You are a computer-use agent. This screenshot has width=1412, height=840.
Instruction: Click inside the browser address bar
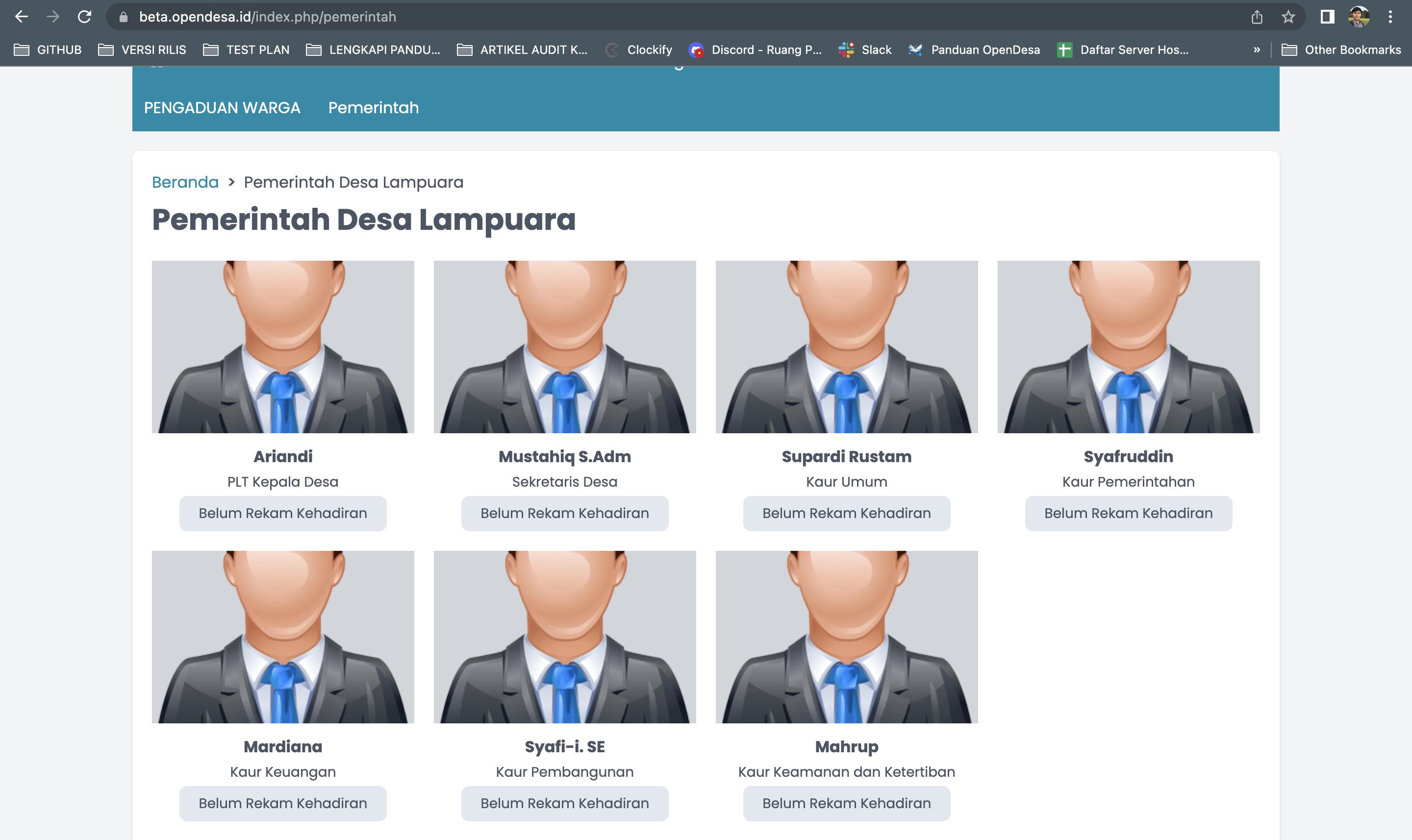(396, 16)
